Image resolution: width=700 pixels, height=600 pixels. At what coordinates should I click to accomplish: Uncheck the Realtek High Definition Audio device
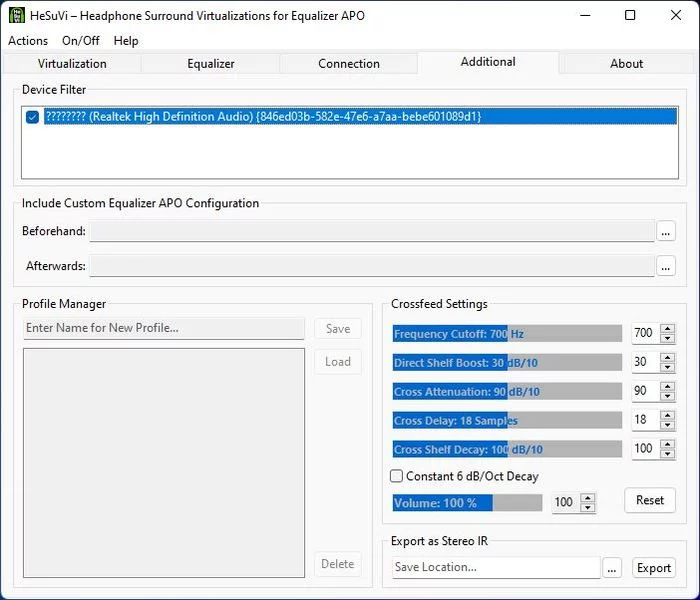coord(33,117)
